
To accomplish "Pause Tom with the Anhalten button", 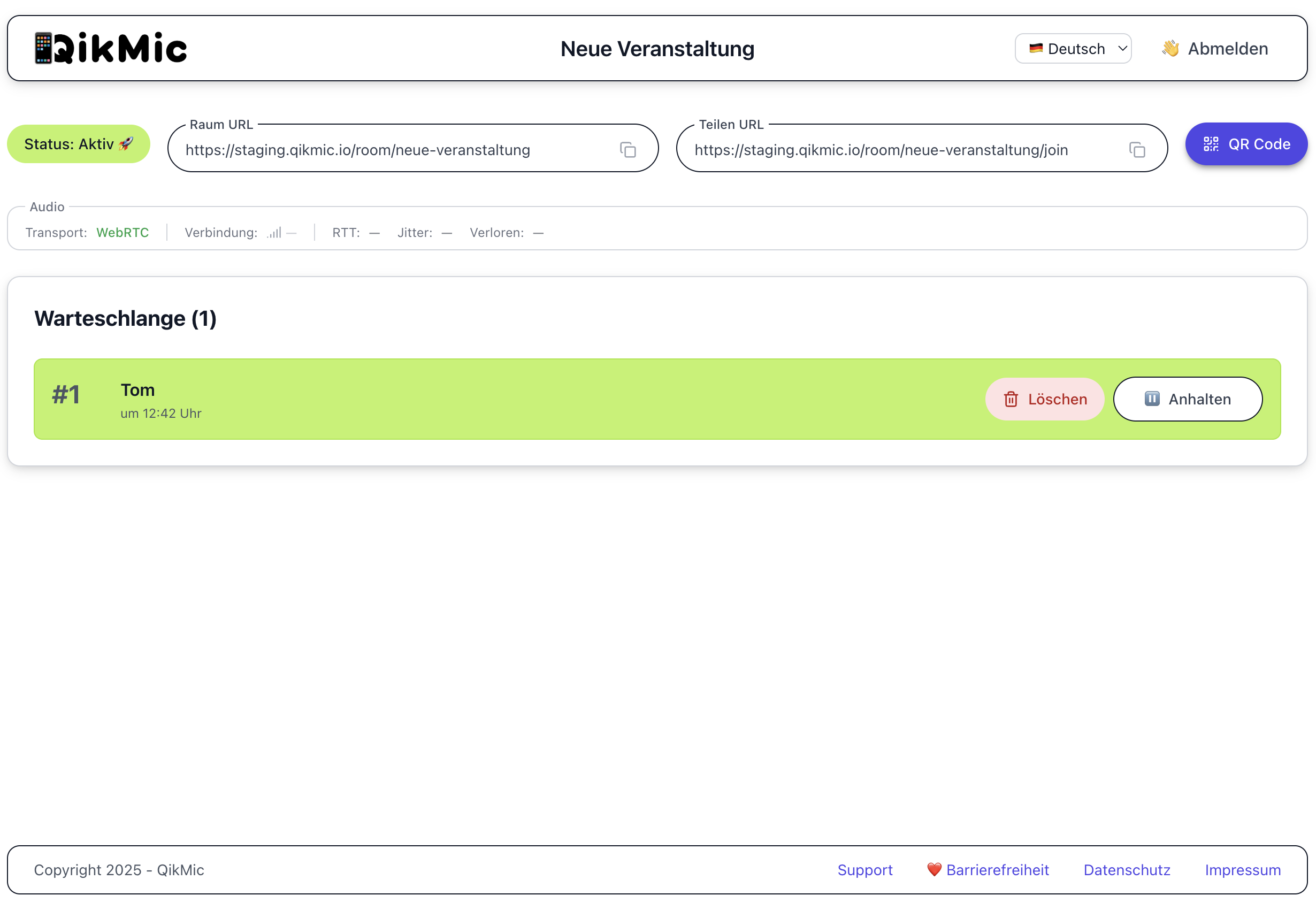I will click(x=1188, y=399).
